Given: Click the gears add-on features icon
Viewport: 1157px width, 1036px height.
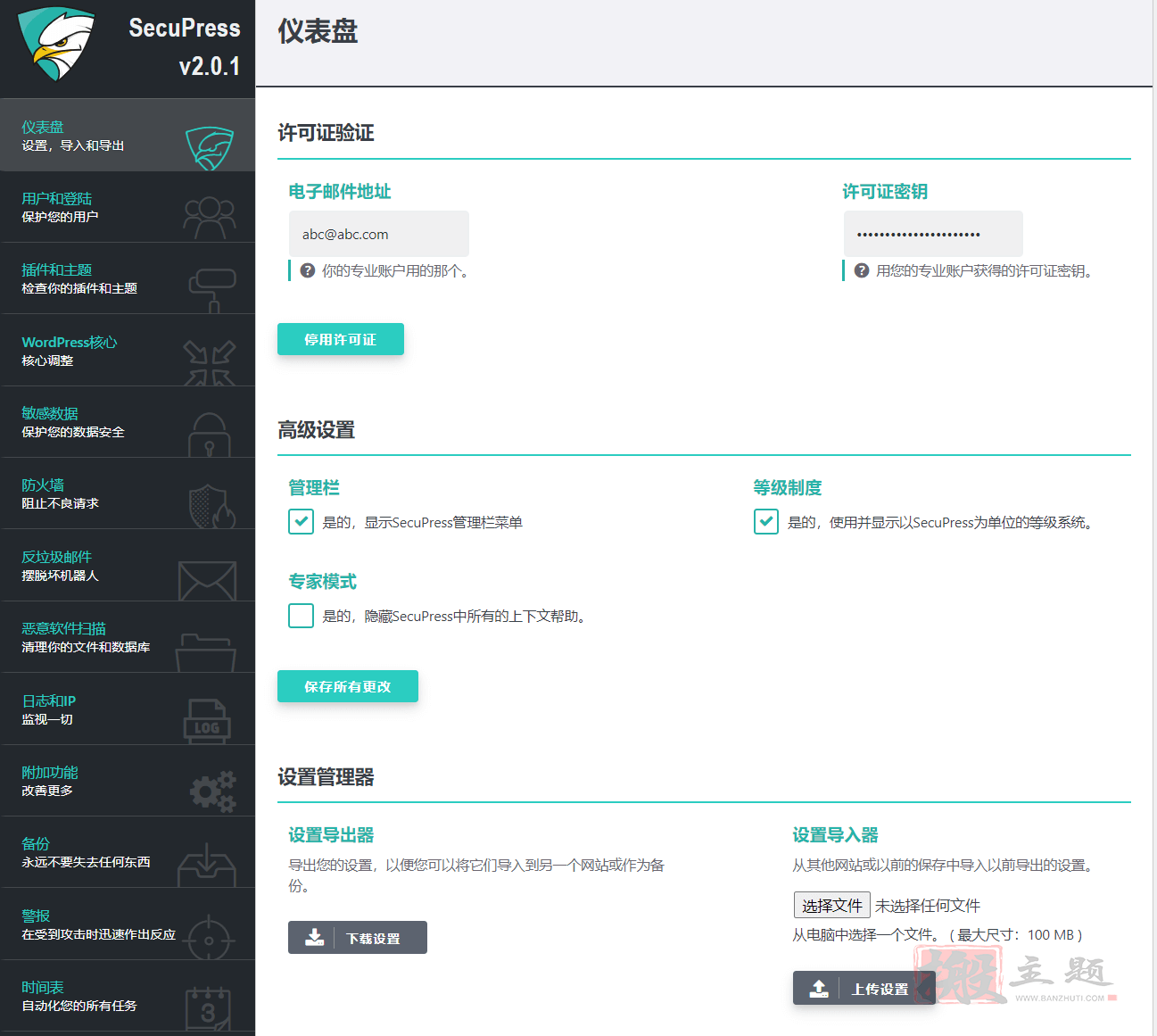Looking at the screenshot, I should coord(213,792).
